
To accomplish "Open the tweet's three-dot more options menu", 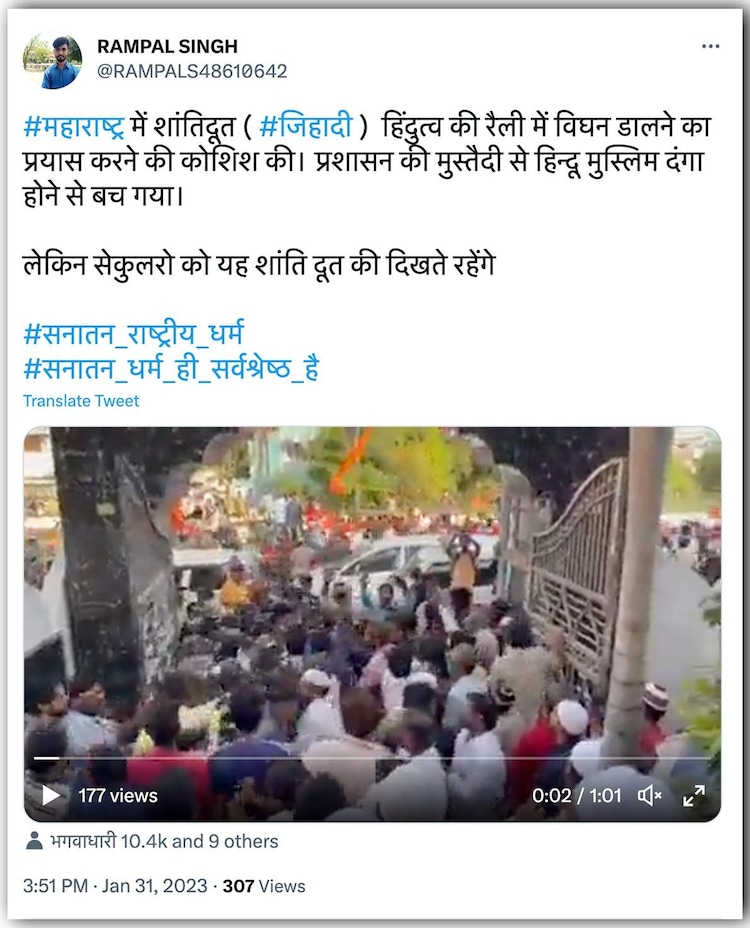I will pyautogui.click(x=710, y=46).
